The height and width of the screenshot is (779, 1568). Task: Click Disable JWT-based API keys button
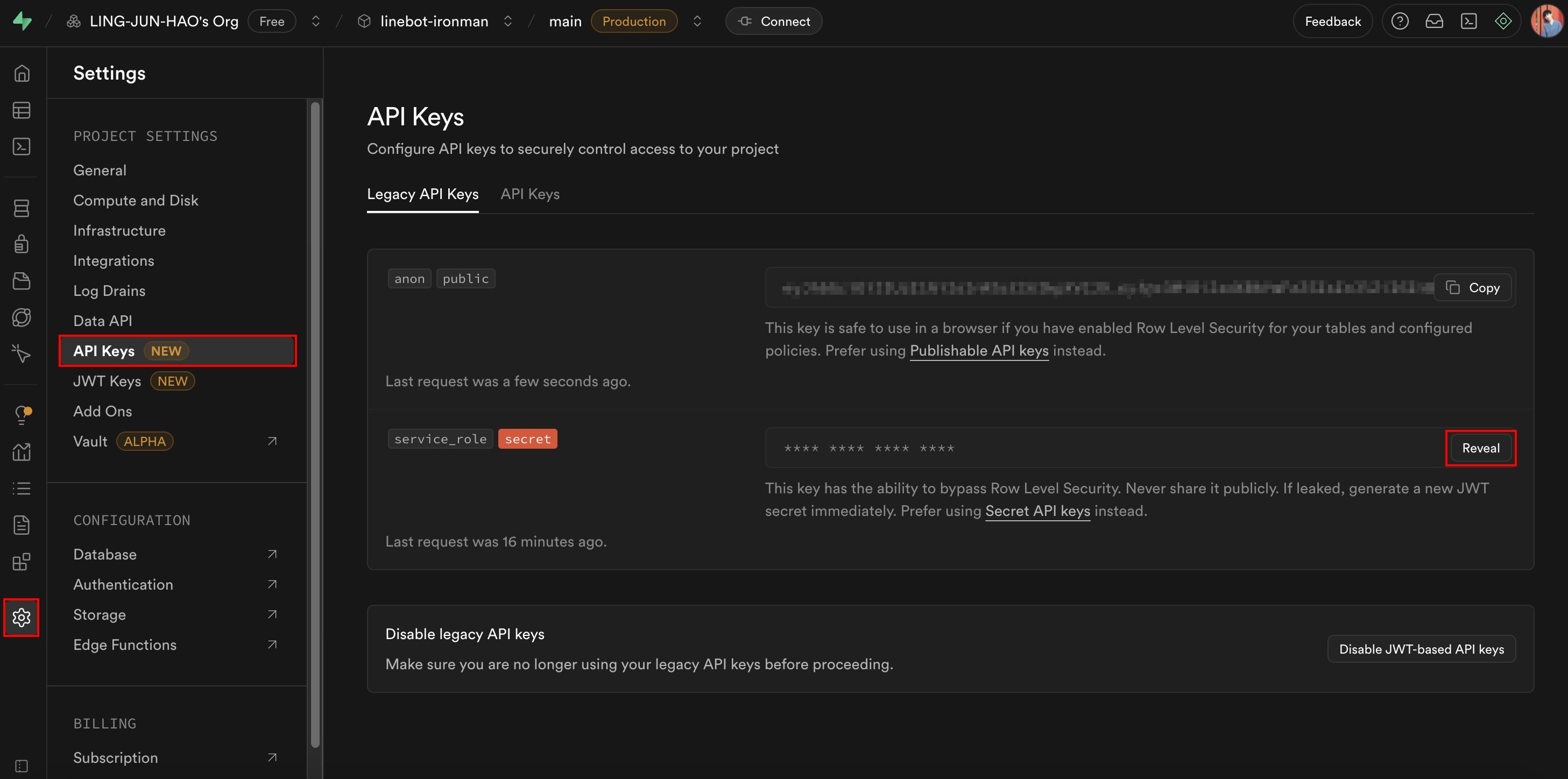click(1421, 649)
